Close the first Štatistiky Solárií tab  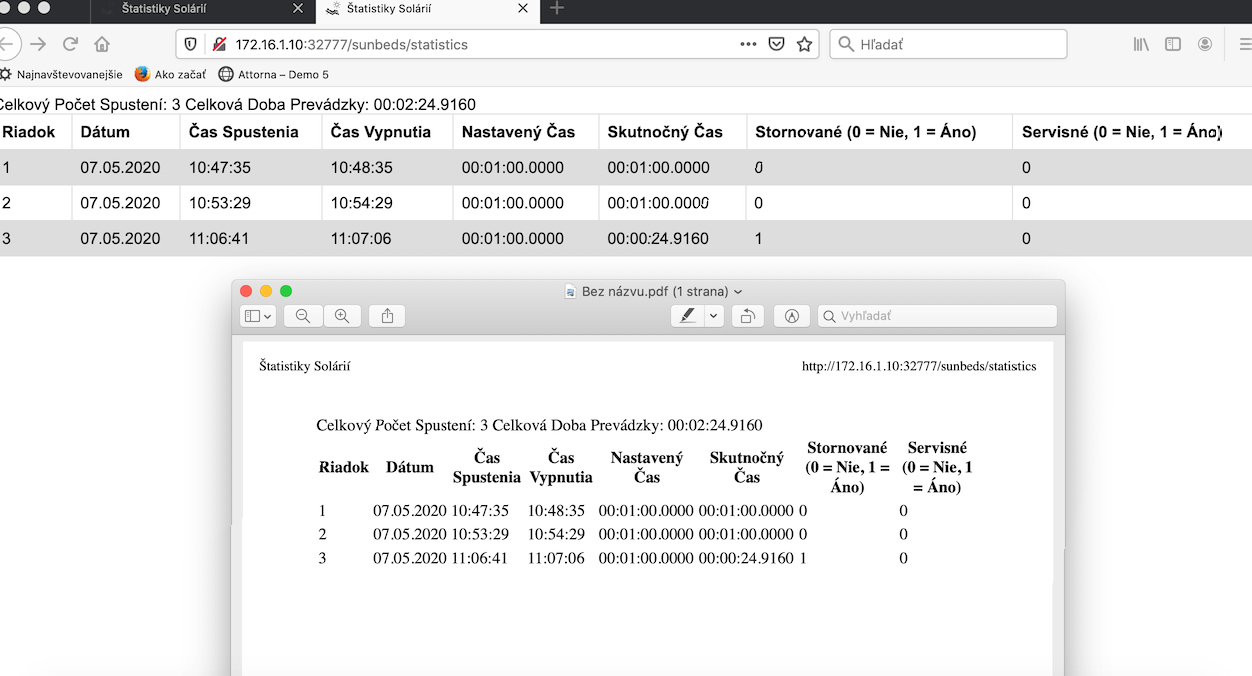[x=297, y=9]
